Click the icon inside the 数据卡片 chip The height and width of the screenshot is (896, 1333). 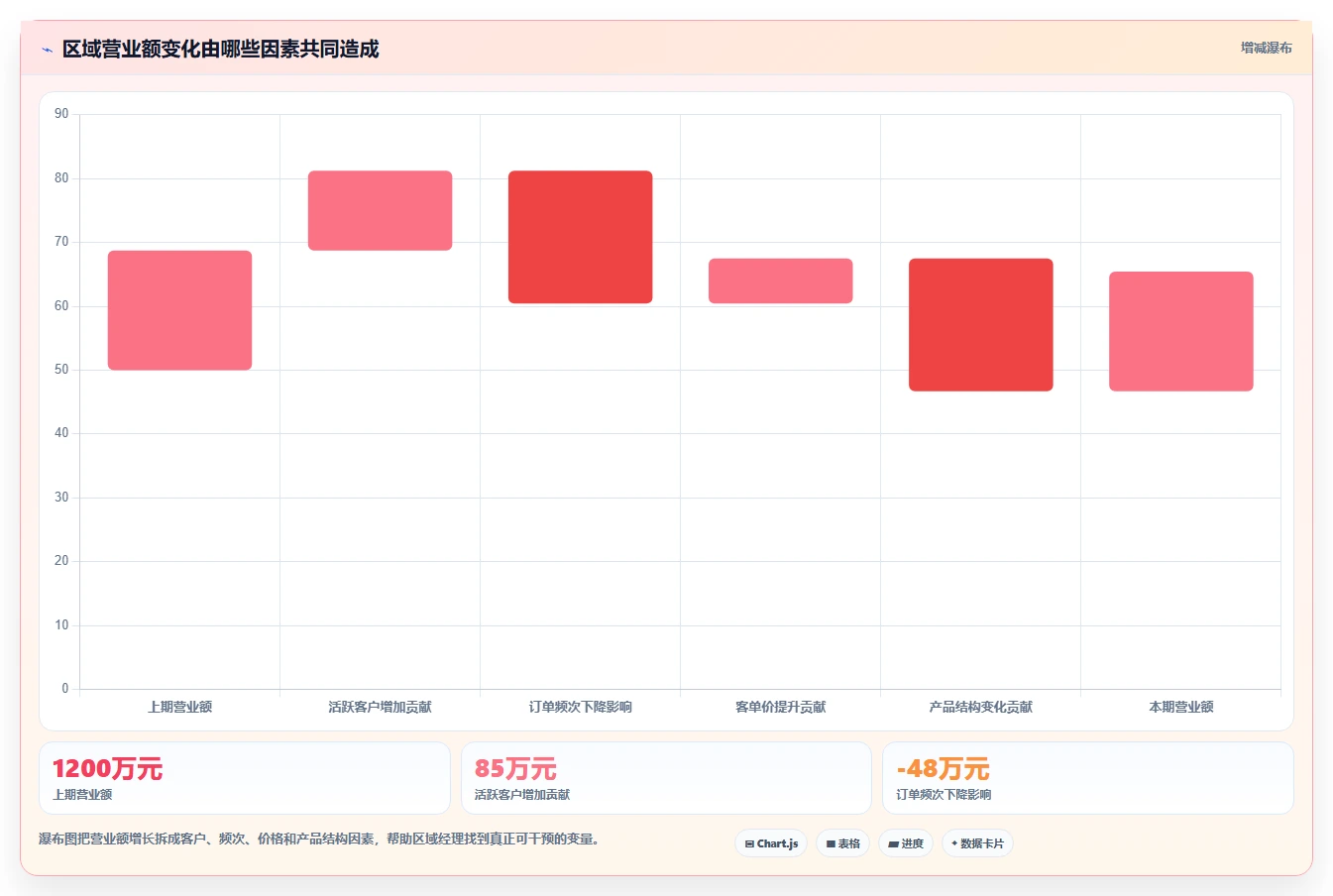[954, 843]
